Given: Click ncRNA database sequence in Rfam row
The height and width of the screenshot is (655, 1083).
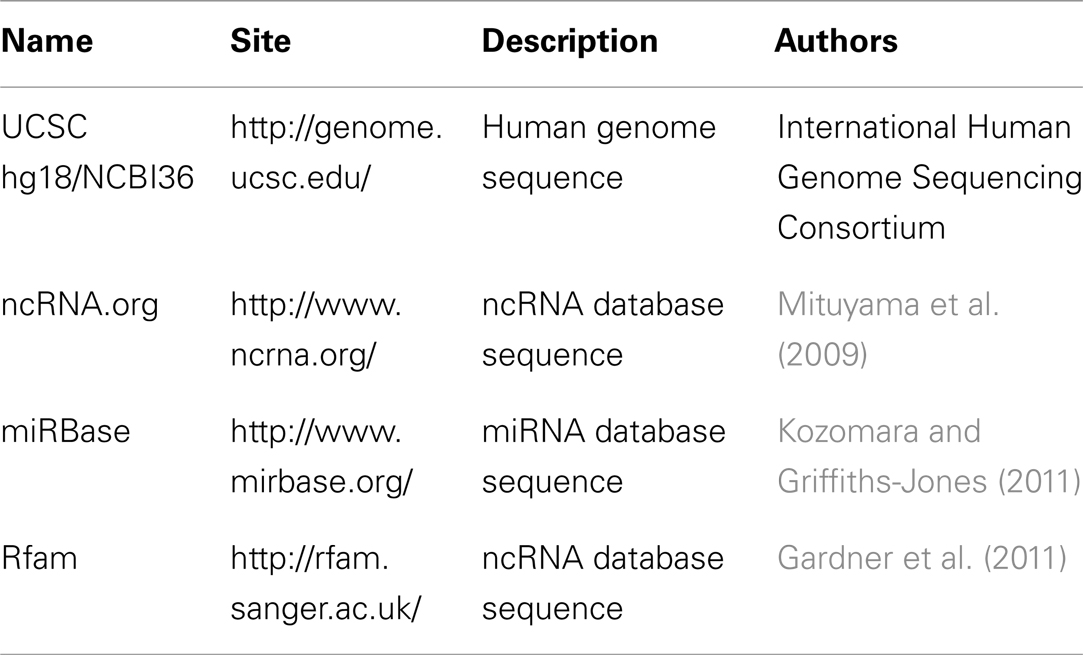Looking at the screenshot, I should click(603, 584).
